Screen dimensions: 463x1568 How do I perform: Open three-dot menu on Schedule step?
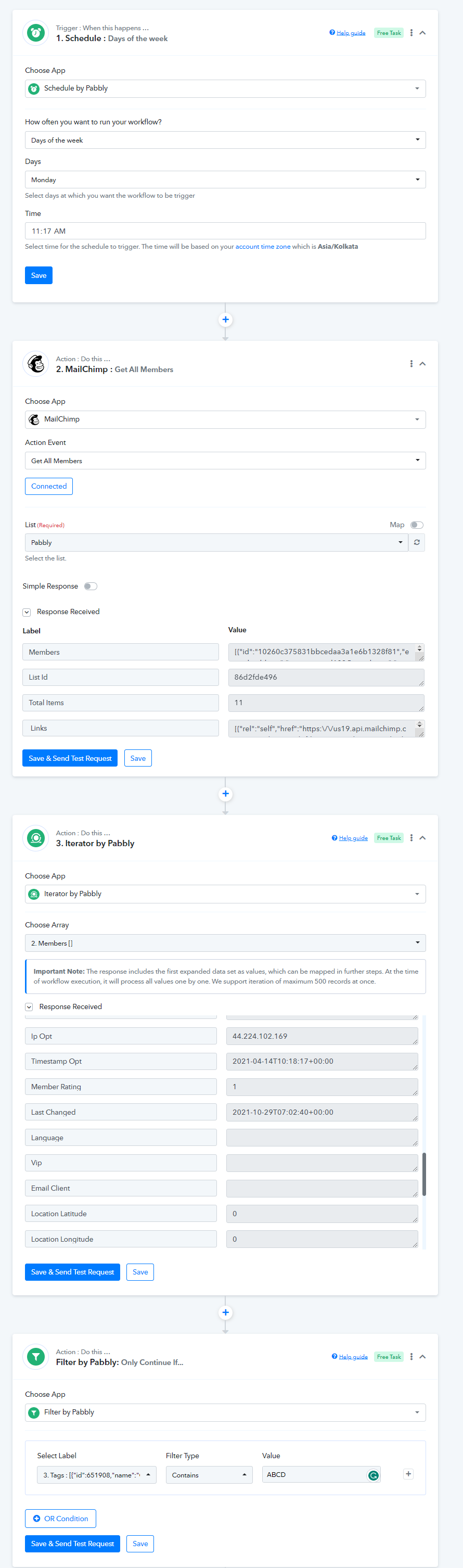[x=411, y=33]
